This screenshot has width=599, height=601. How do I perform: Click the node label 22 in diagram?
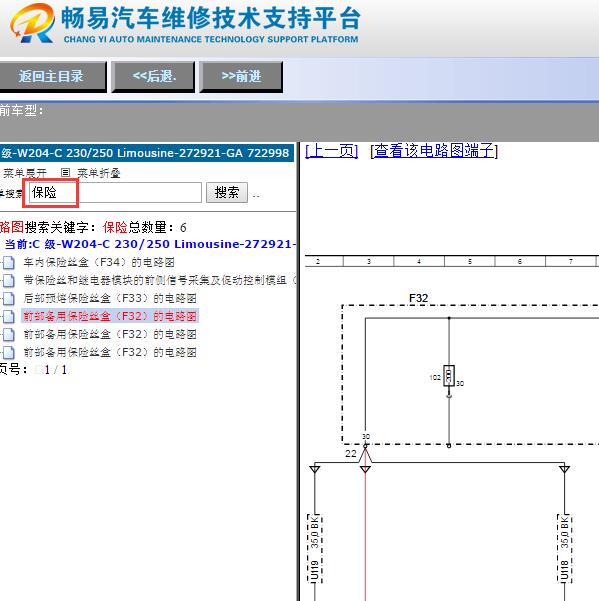click(x=351, y=454)
